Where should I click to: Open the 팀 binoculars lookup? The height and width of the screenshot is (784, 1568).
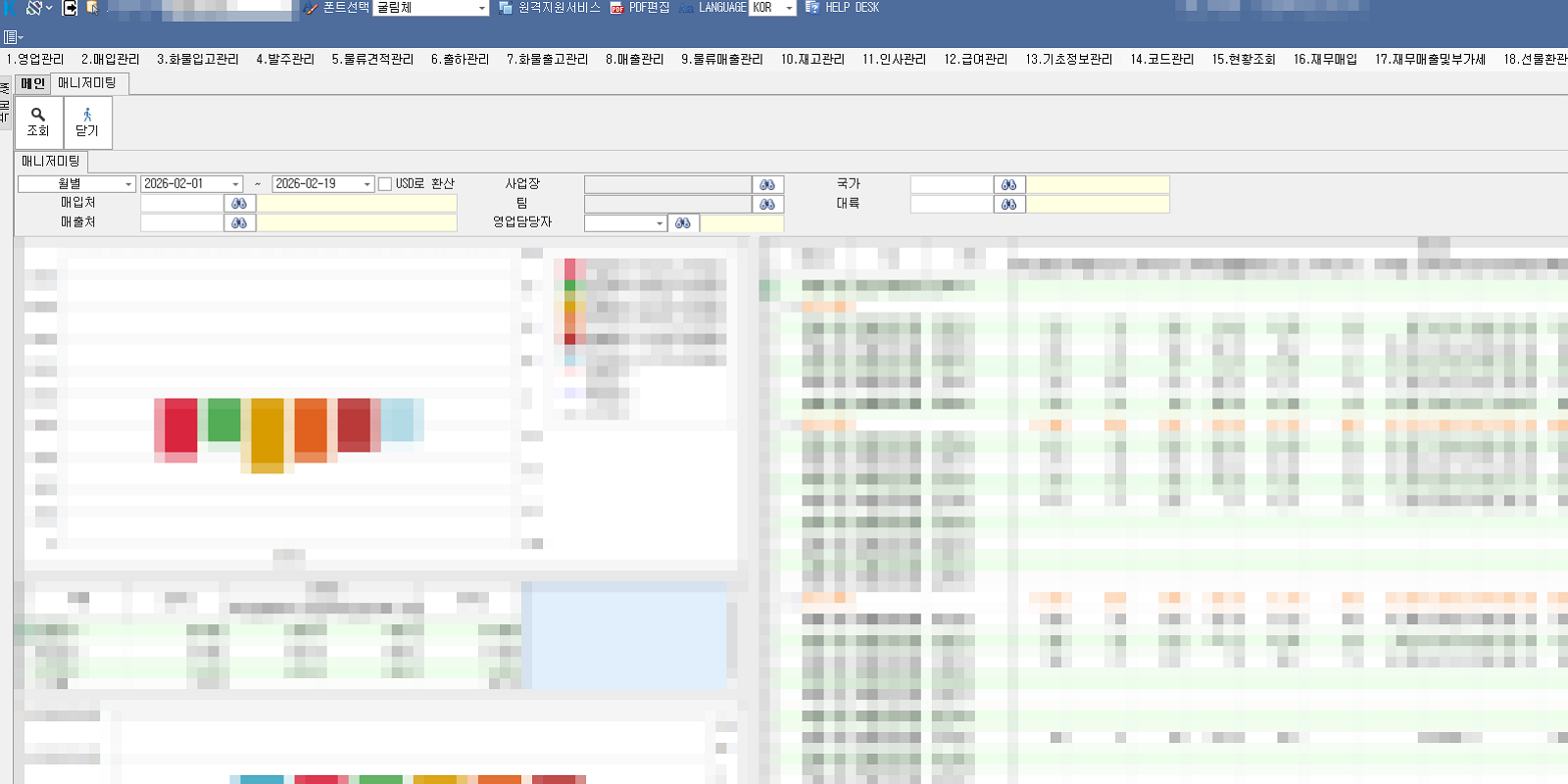pos(767,205)
